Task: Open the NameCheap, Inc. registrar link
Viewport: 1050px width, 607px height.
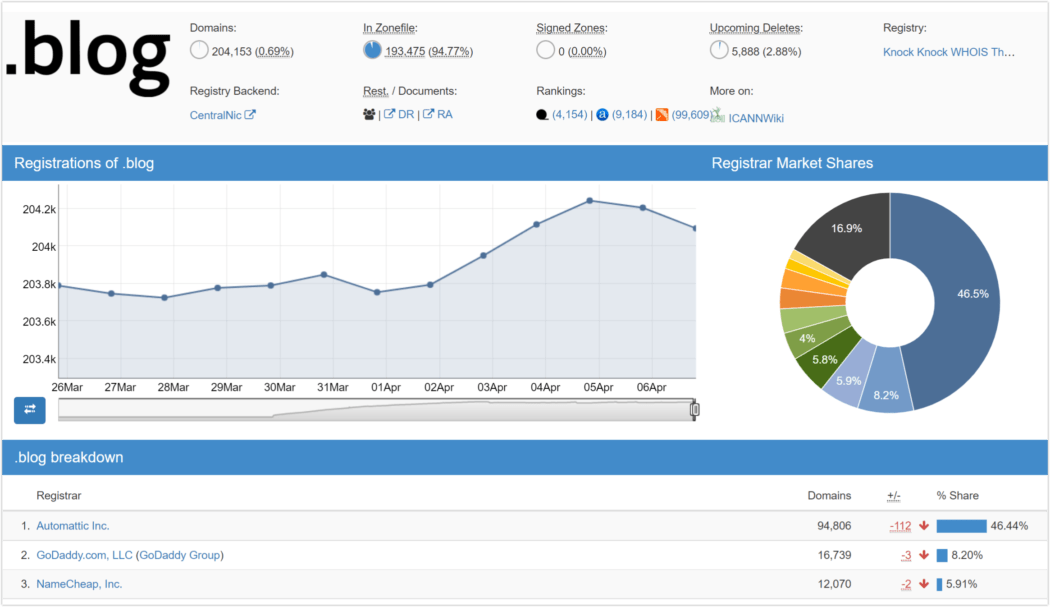Action: [x=79, y=584]
